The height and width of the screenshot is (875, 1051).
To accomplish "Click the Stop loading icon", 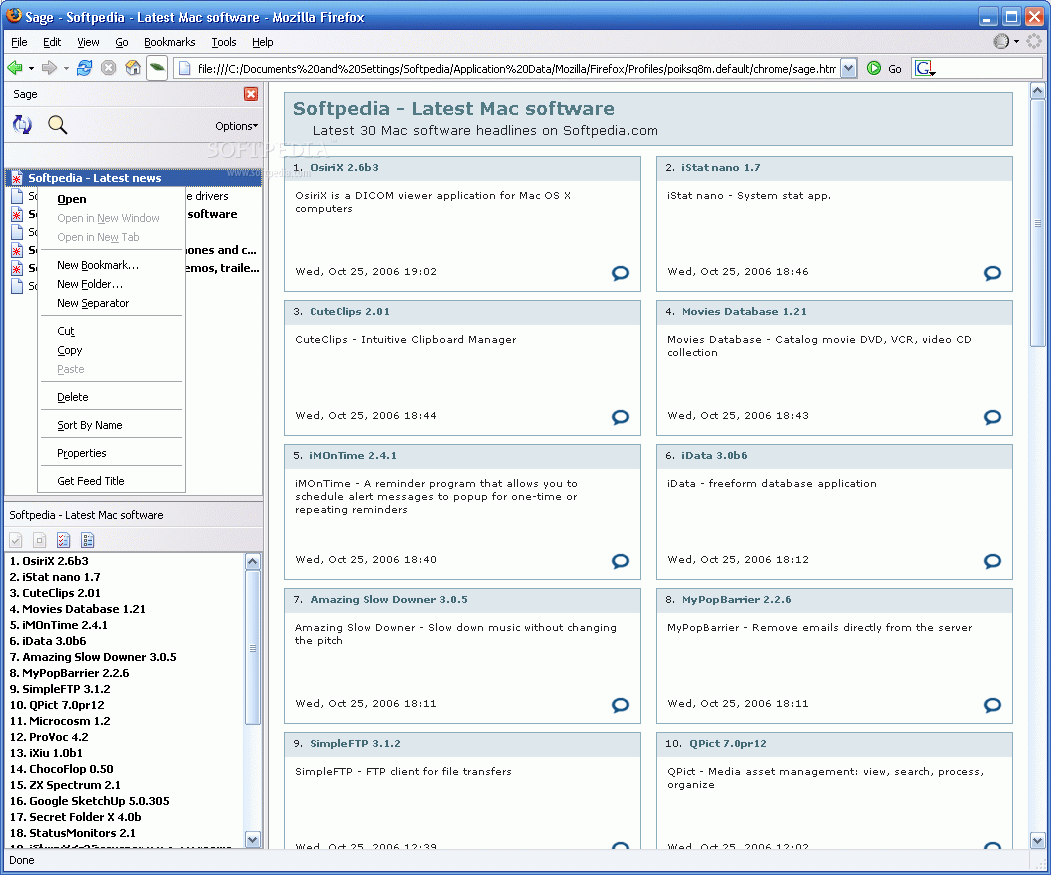I will 109,68.
